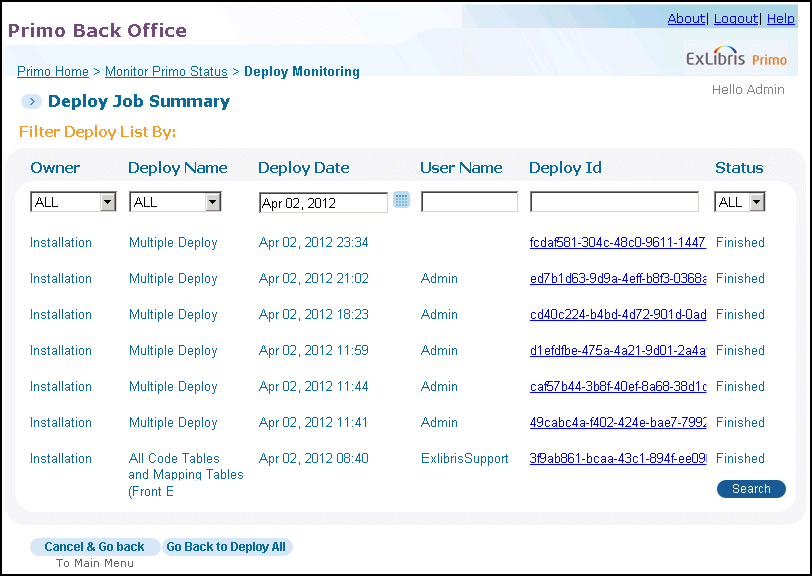Focus the User Name filter field

[469, 202]
